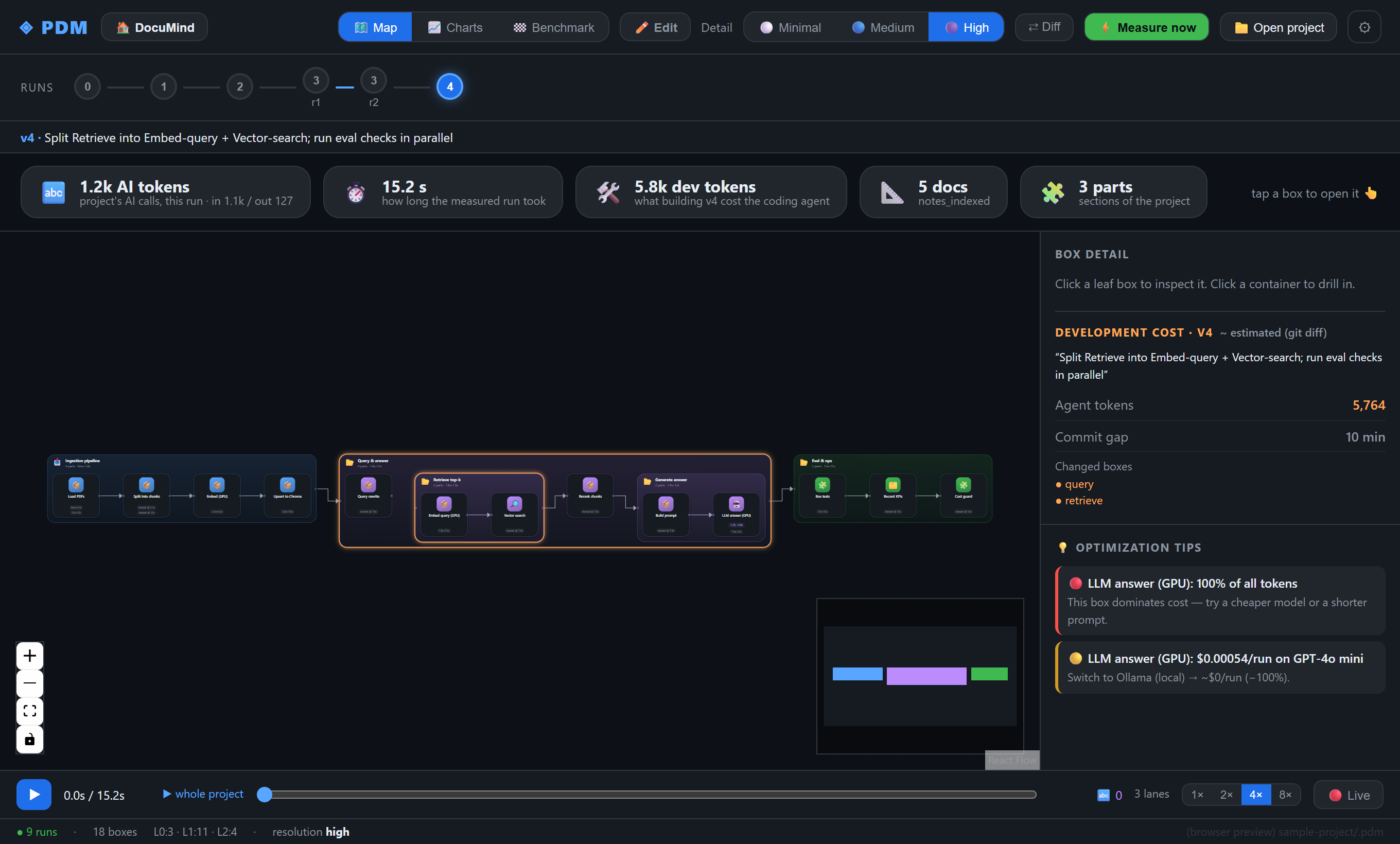The image size is (1400, 844).
Task: Open the Upsert to Chroma box
Action: click(x=288, y=495)
